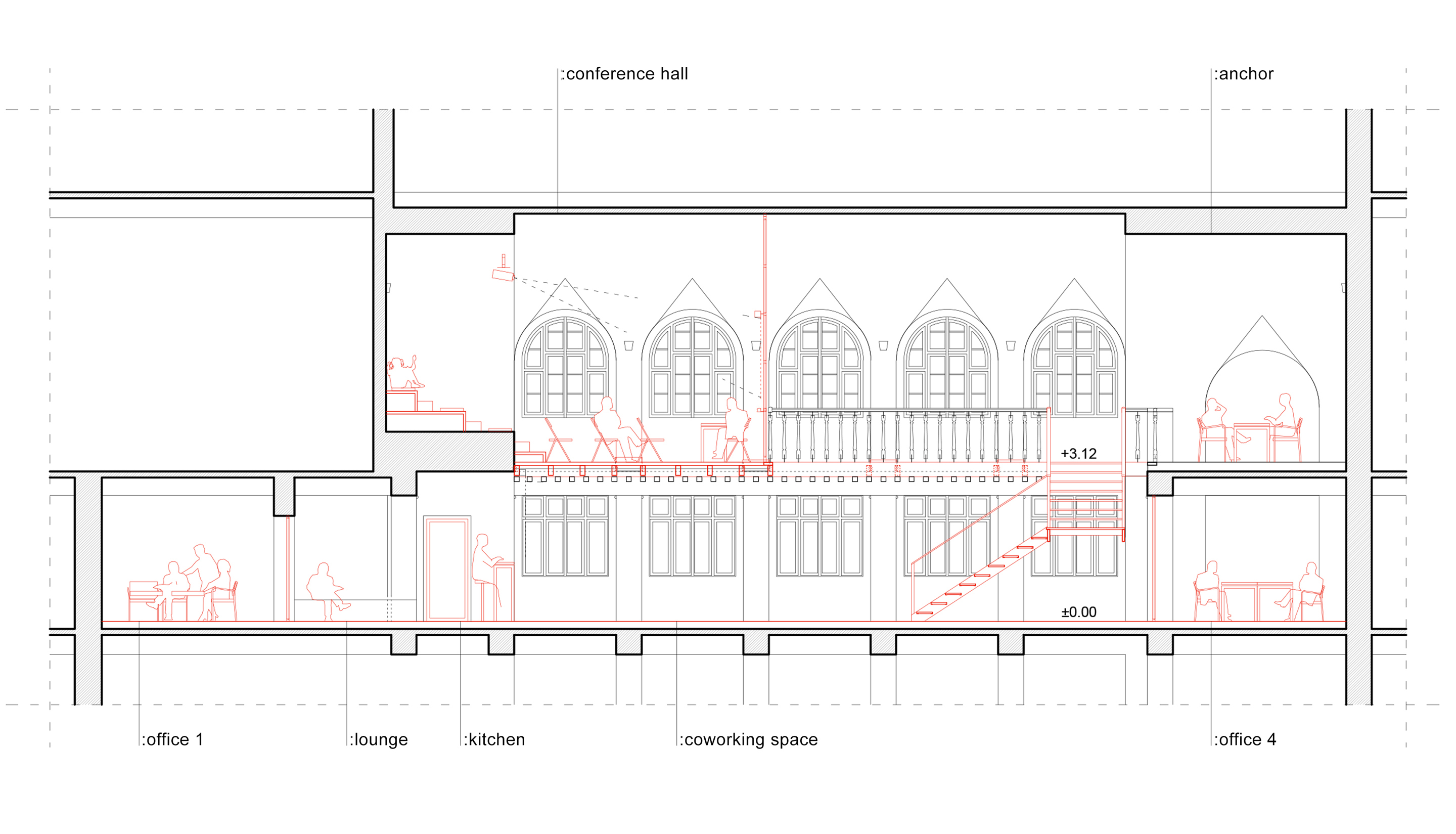Screen dimensions: 1456x834
Task: Click the ':kitchen' label
Action: 494,739
